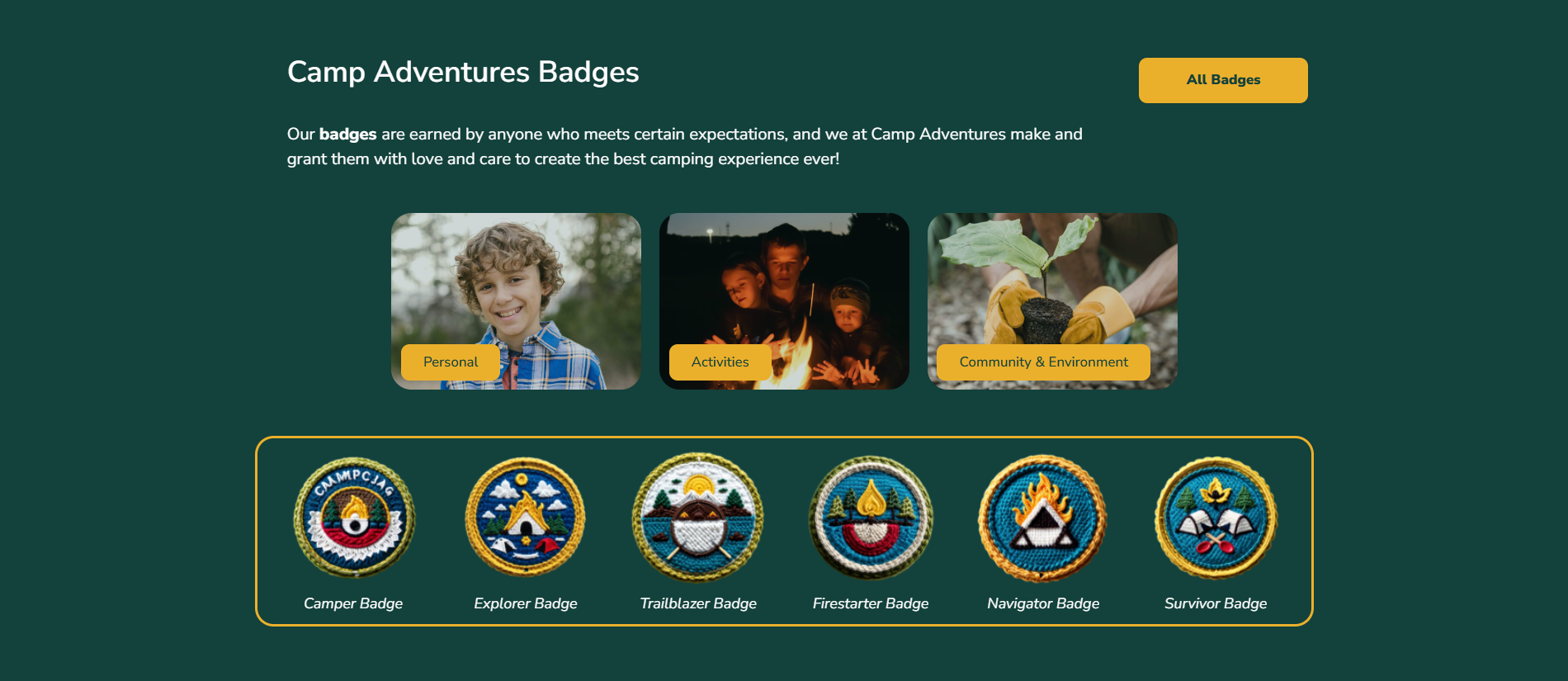Click the Personal category label

click(451, 362)
